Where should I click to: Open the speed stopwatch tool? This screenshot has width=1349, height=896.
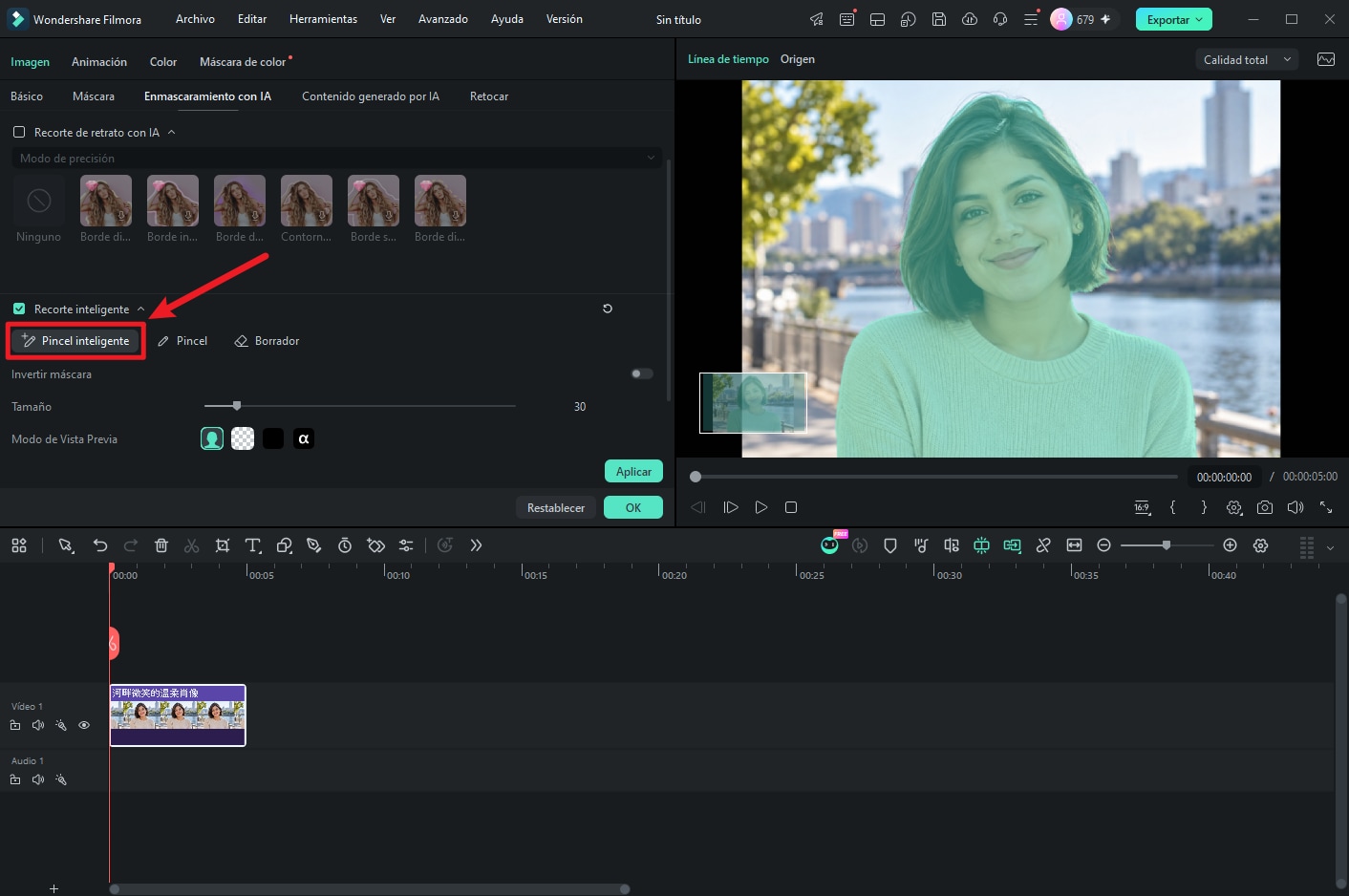345,545
